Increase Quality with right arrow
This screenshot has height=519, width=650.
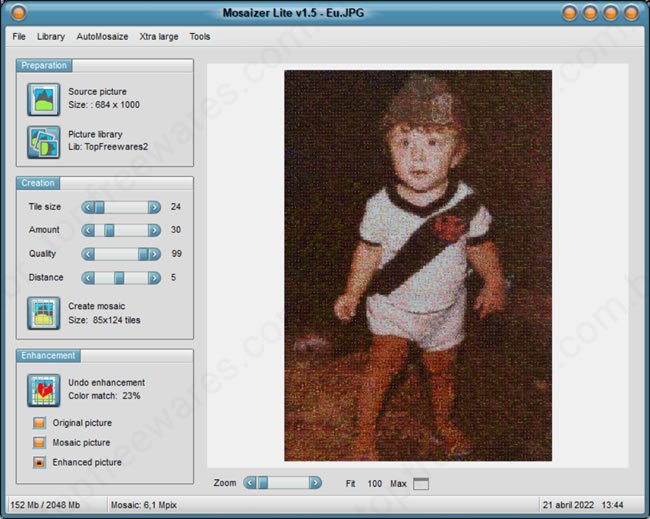pyautogui.click(x=154, y=254)
